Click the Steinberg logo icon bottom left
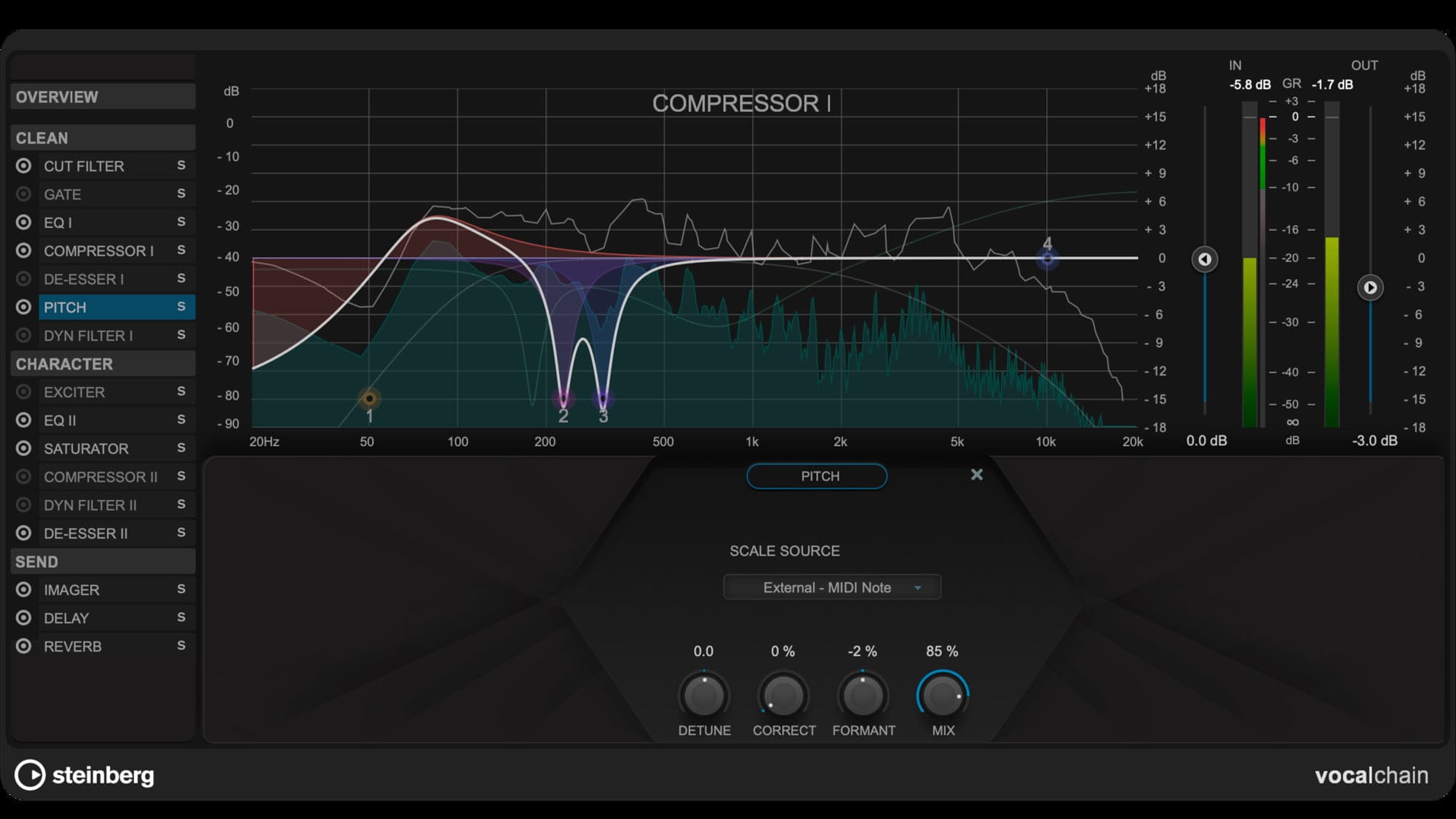Viewport: 1456px width, 819px height. (29, 775)
